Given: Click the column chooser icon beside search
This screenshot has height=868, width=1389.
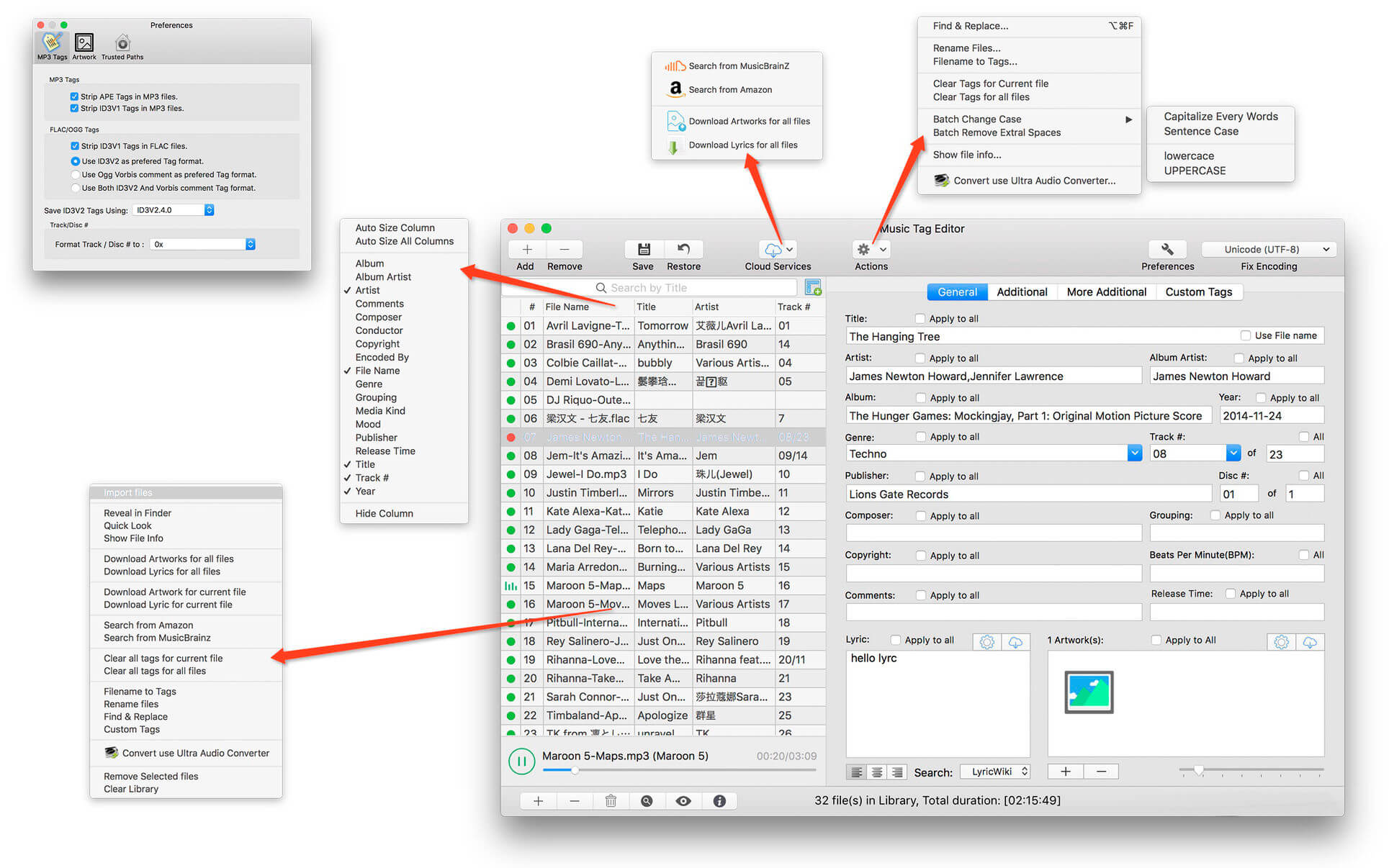Looking at the screenshot, I should [x=813, y=288].
